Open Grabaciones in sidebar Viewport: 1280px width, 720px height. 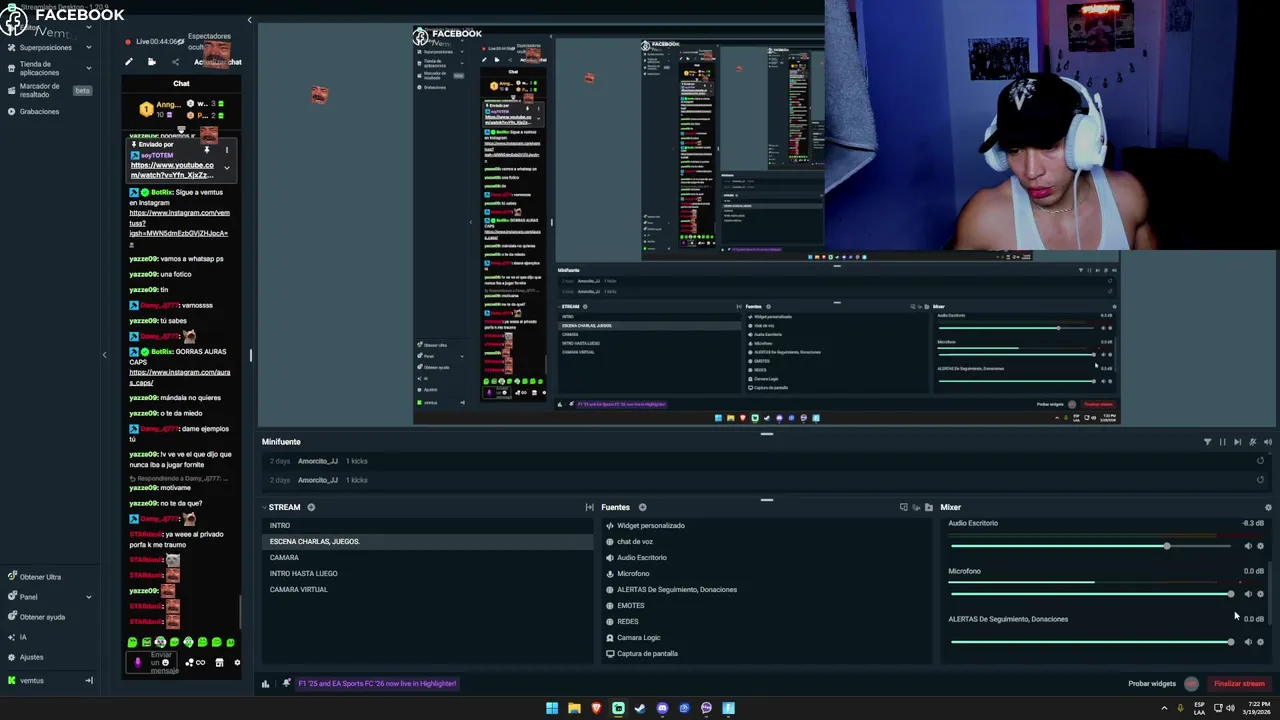(39, 111)
